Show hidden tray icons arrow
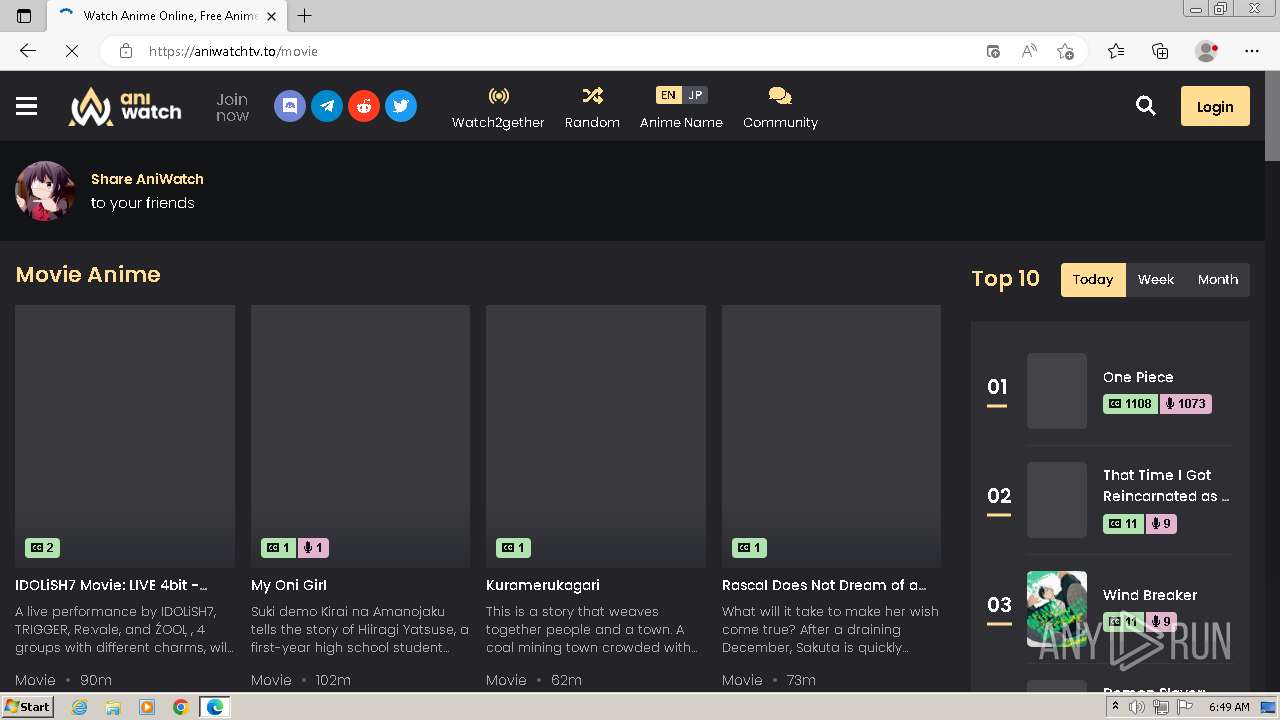This screenshot has width=1280, height=720. (x=1115, y=707)
